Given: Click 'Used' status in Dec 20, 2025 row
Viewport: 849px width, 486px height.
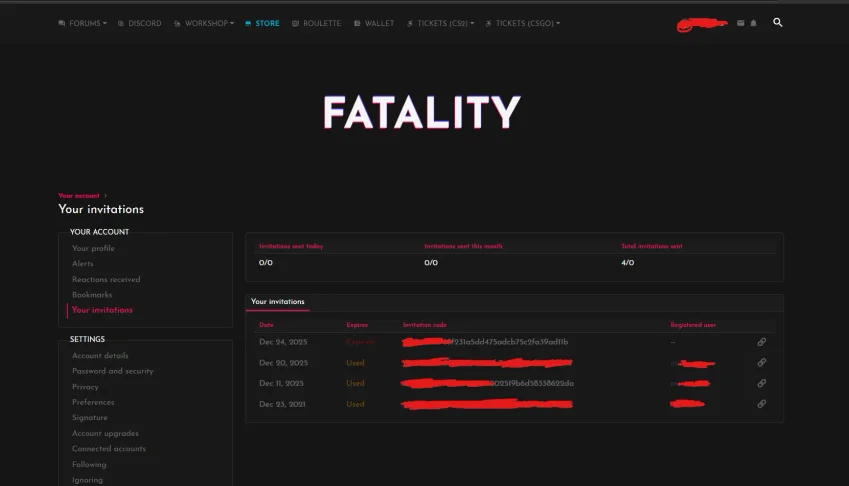Looking at the screenshot, I should [355, 363].
